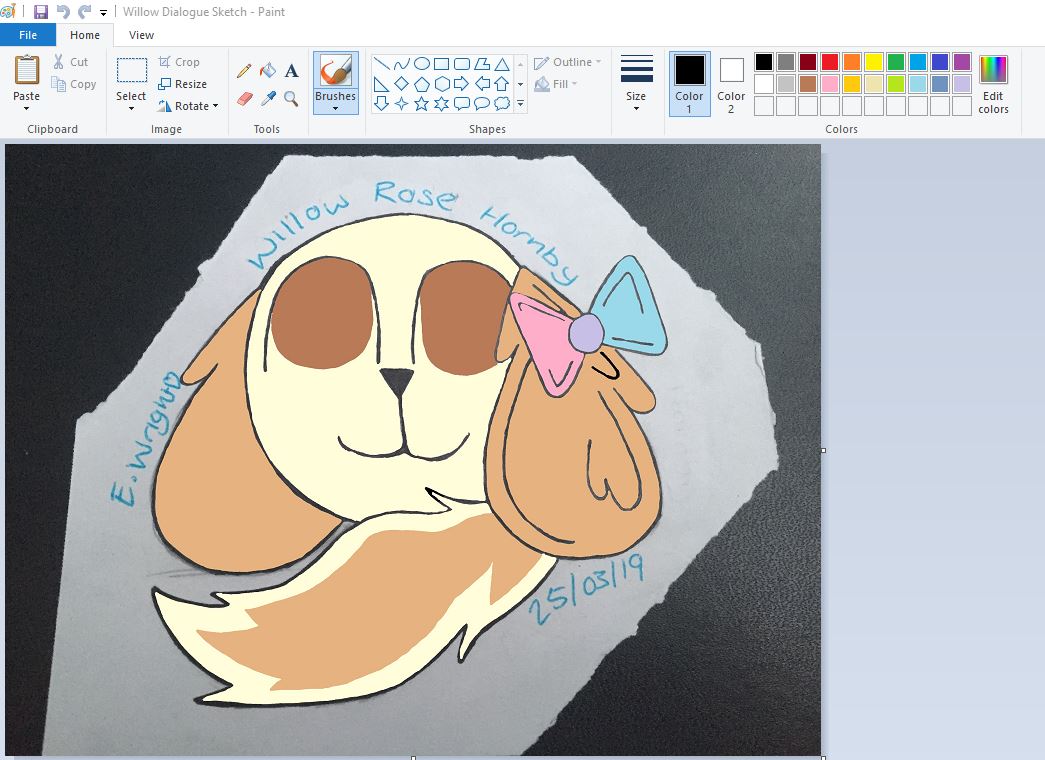Choose the five-point star shape
The image size is (1045, 760).
click(x=421, y=103)
